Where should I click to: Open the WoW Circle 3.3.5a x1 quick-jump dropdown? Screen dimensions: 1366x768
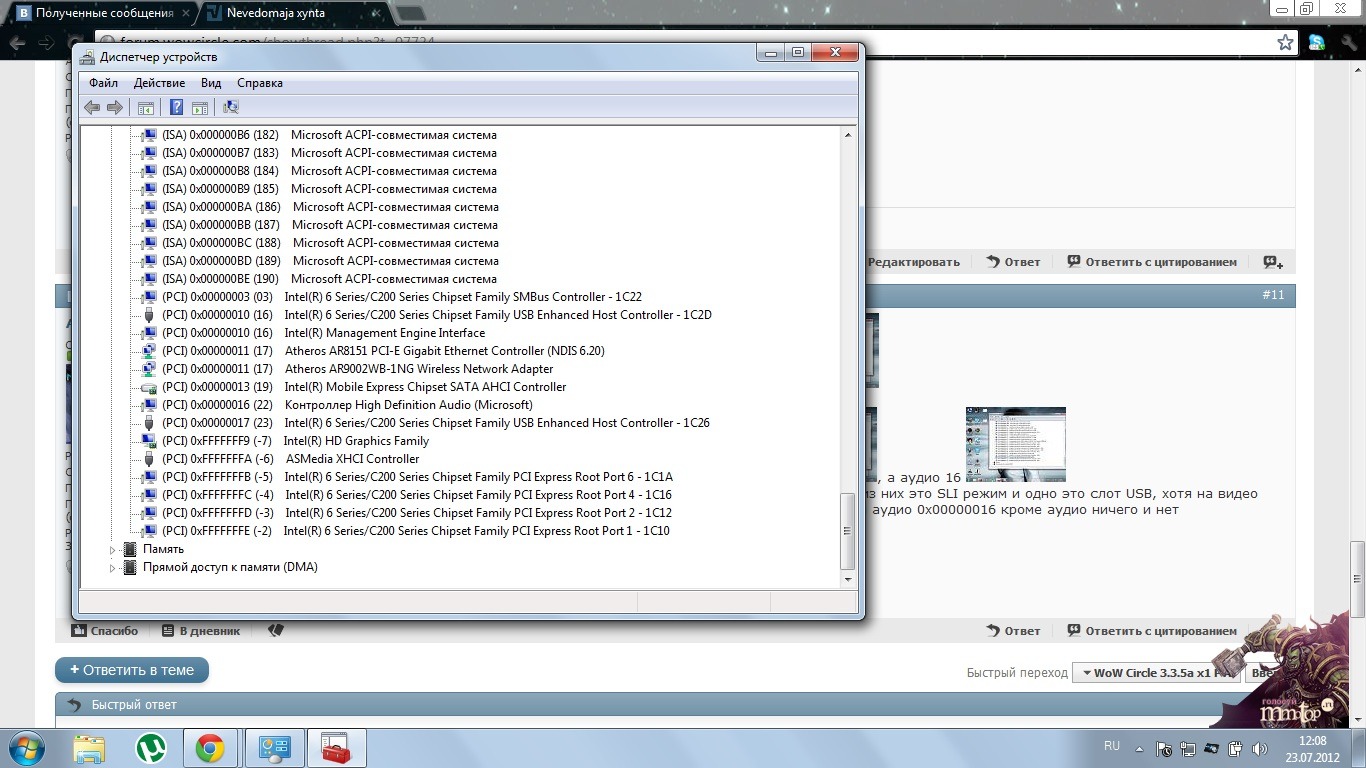coord(1156,673)
